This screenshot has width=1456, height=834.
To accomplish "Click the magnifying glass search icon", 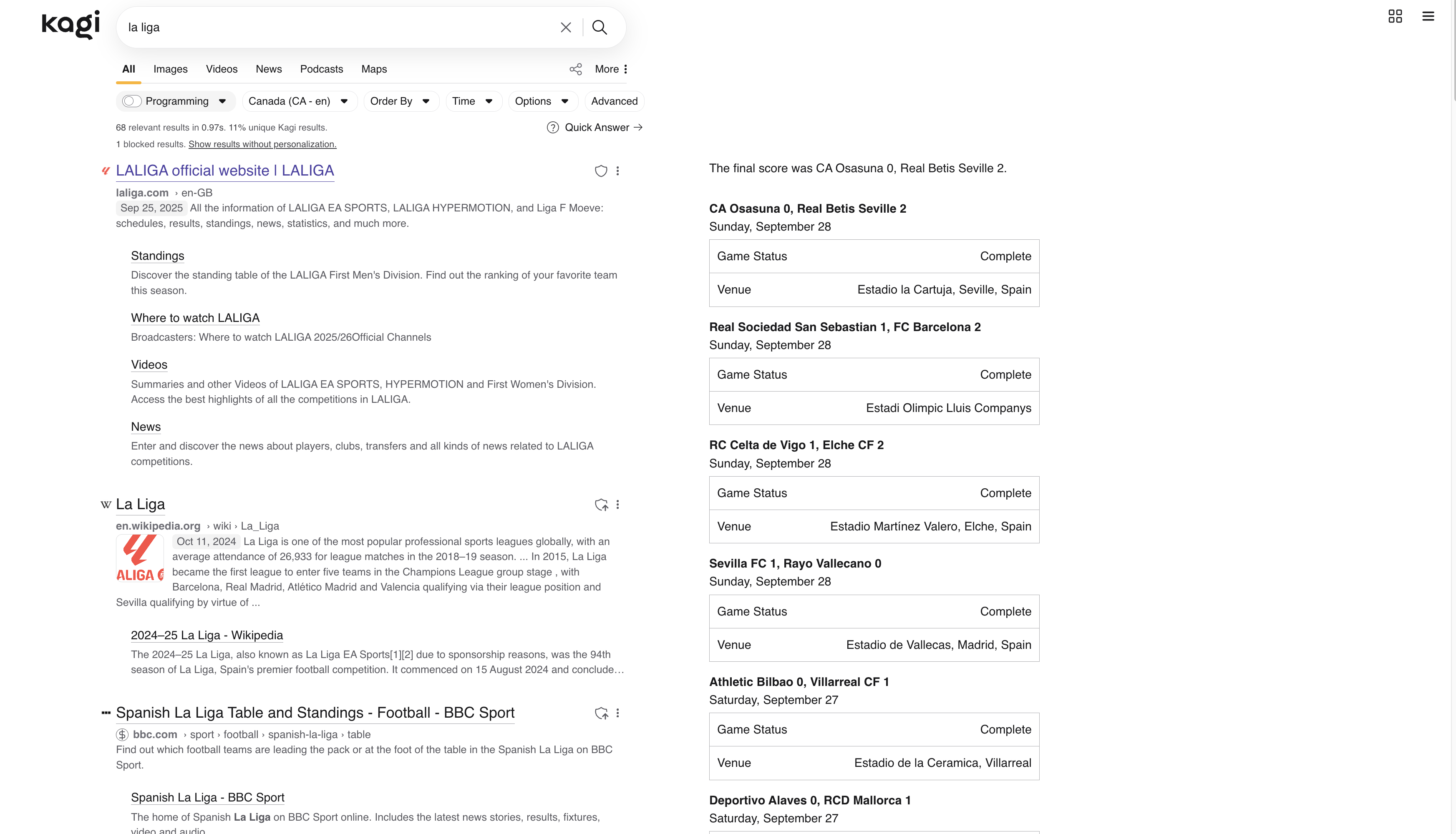I will (x=600, y=28).
